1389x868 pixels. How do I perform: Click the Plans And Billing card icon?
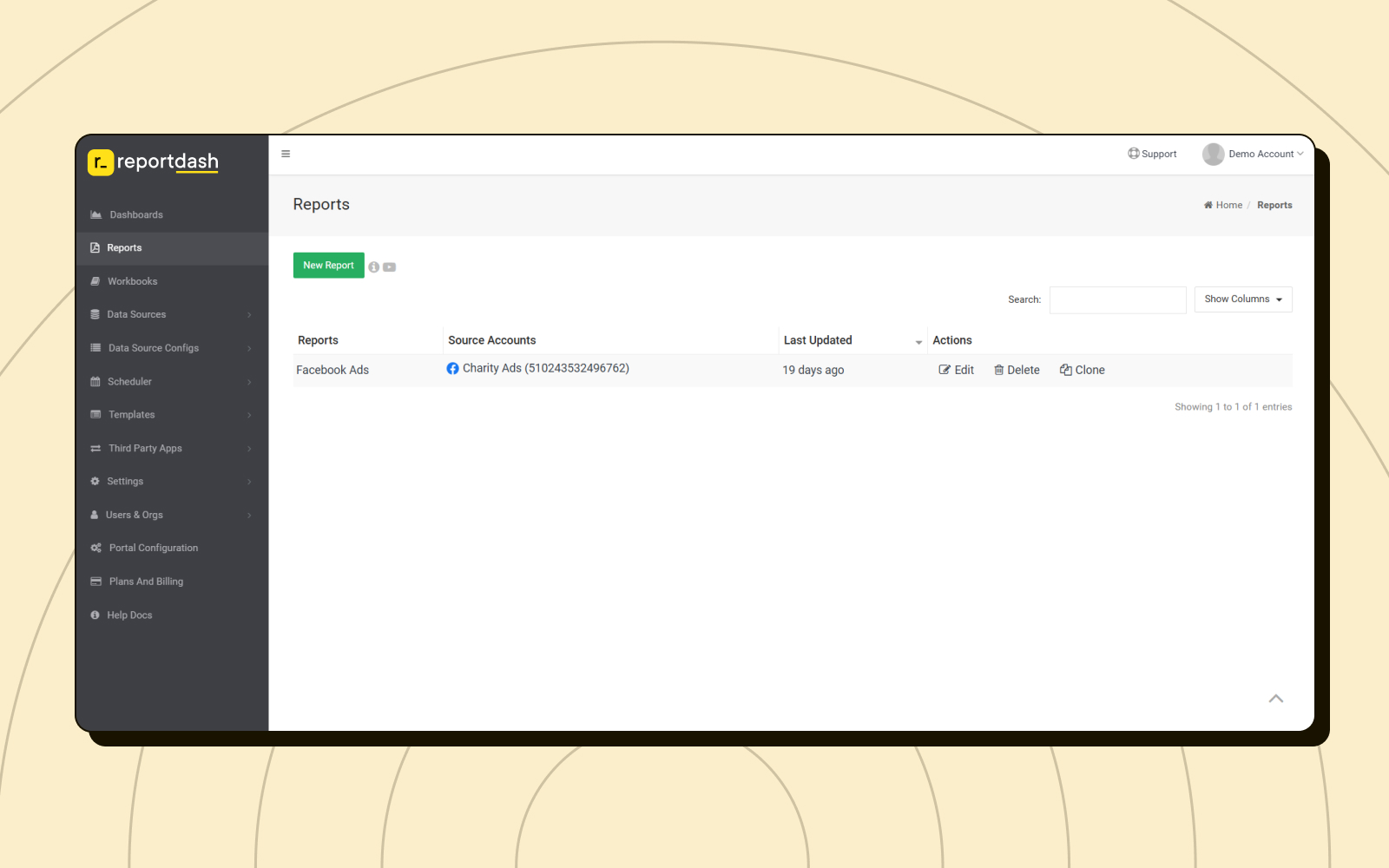pyautogui.click(x=96, y=582)
